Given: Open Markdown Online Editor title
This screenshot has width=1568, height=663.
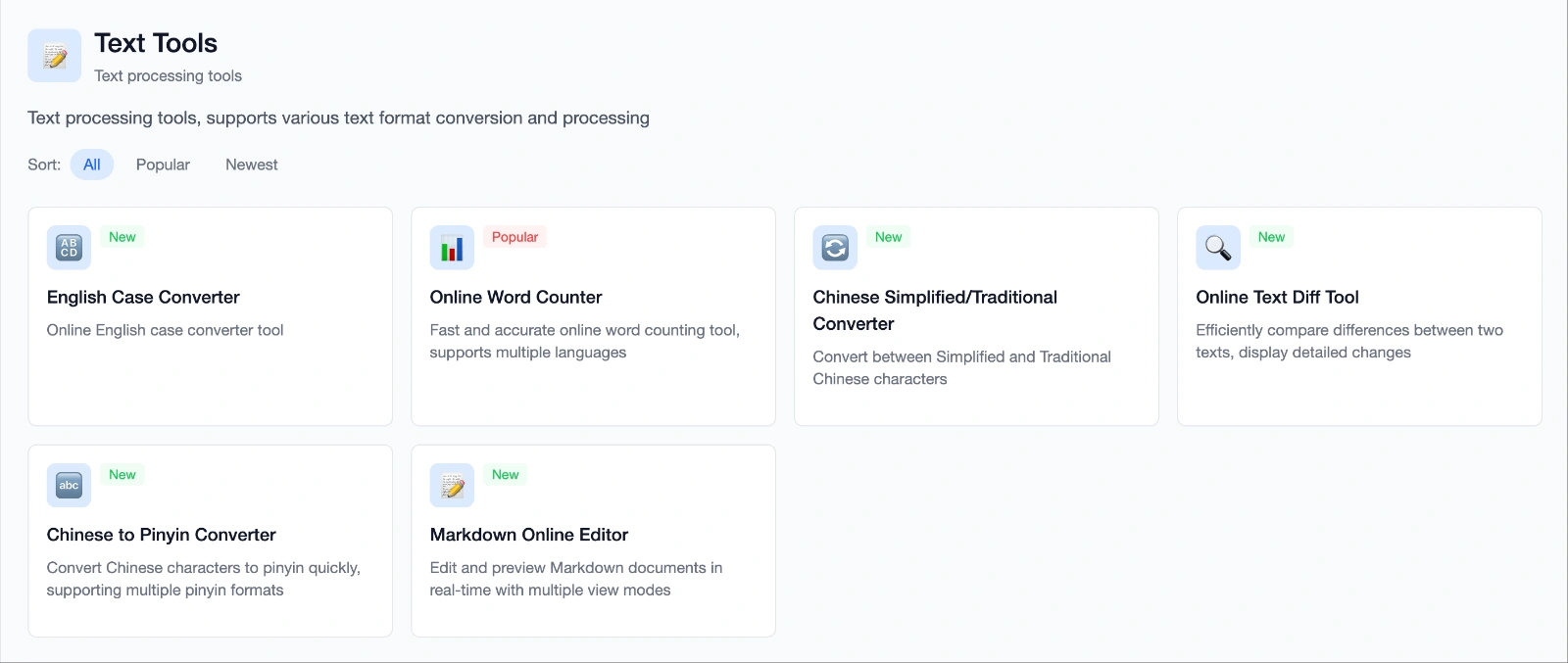Looking at the screenshot, I should 529,535.
